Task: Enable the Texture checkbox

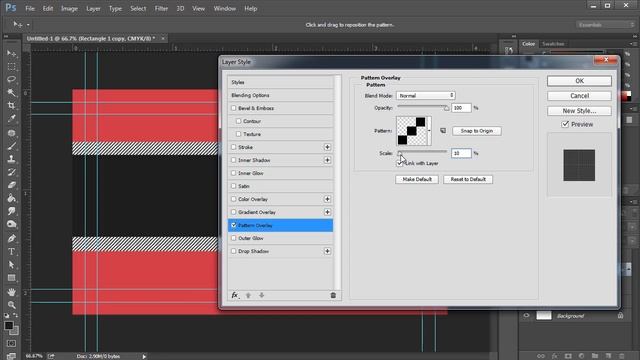Action: (x=238, y=134)
